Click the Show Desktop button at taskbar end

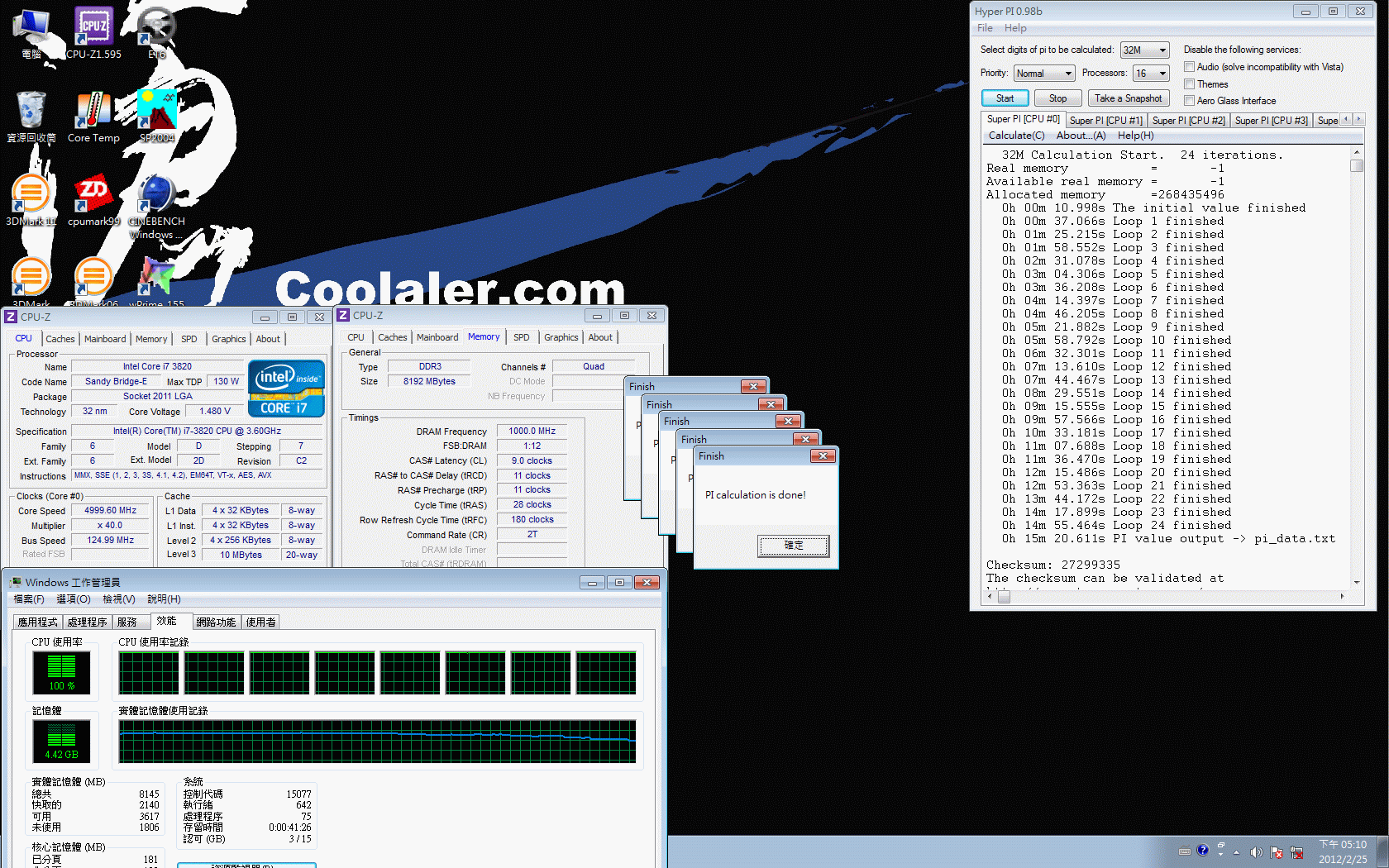click(x=1382, y=852)
